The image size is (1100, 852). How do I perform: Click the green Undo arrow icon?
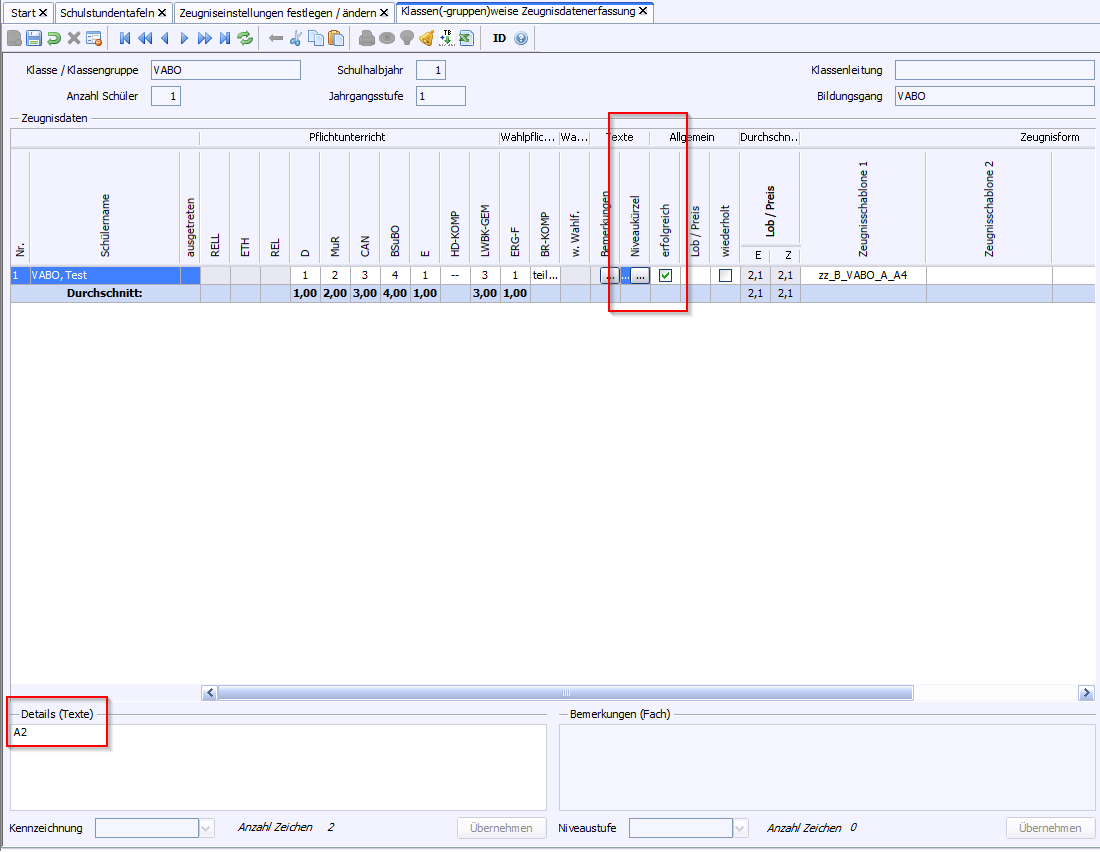click(x=54, y=38)
